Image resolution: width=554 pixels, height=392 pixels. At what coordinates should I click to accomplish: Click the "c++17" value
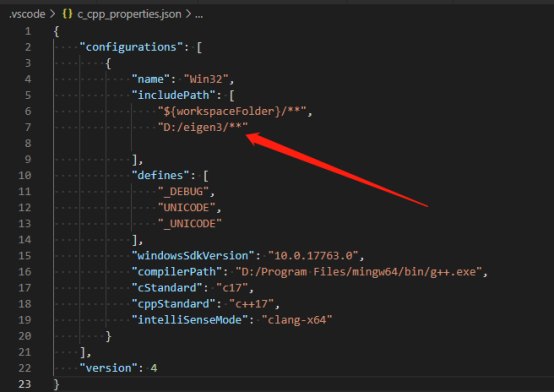[x=251, y=304]
